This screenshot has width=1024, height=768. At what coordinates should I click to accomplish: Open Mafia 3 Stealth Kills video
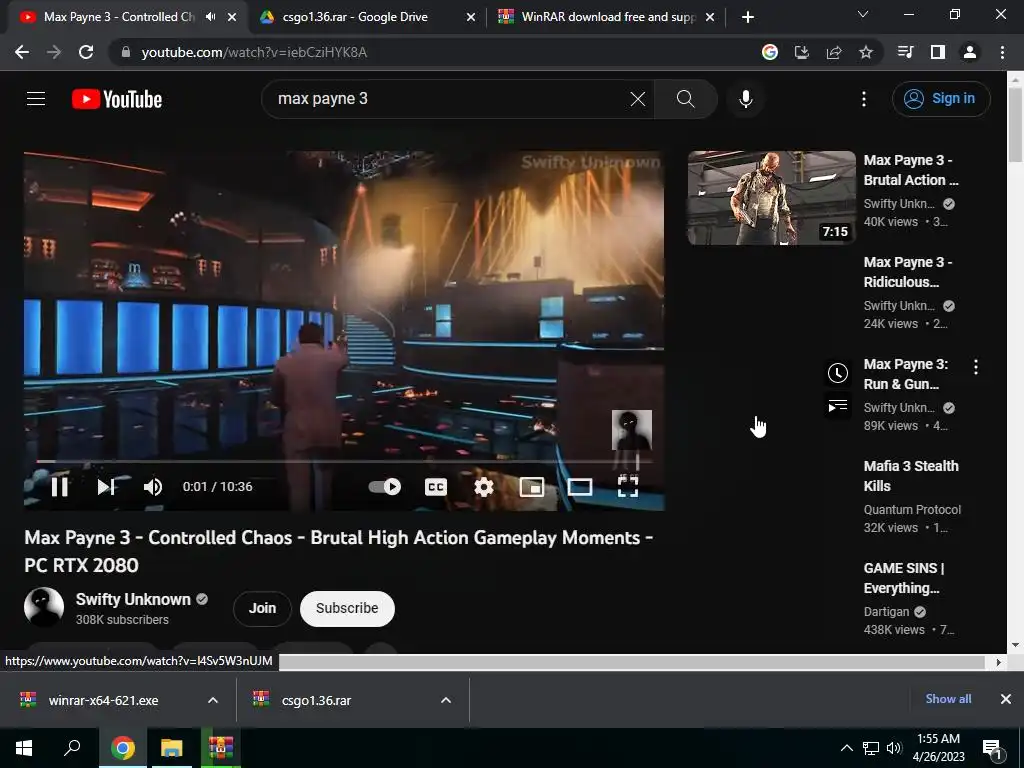pyautogui.click(x=910, y=475)
